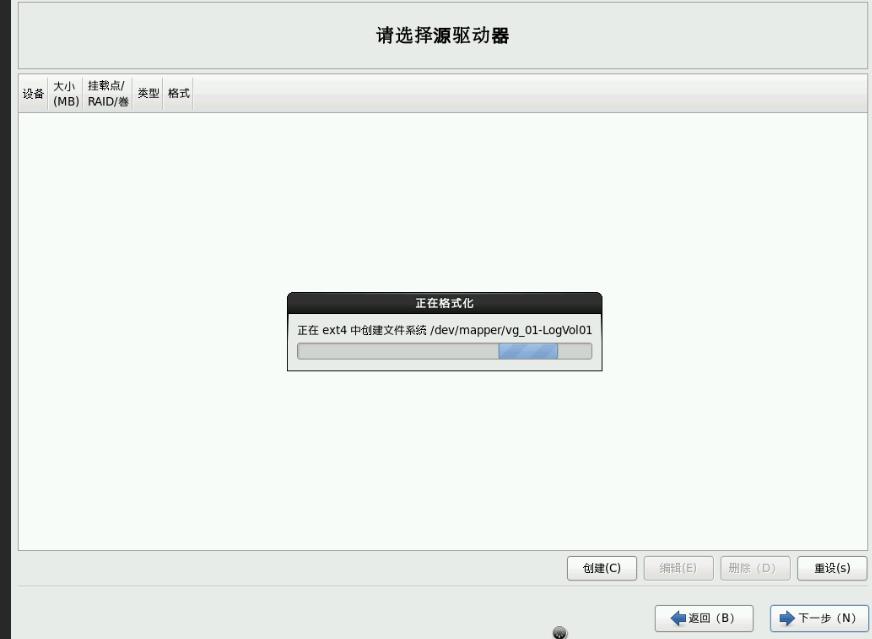
Task: Click the 返回(B) button to go back
Action: (x=704, y=618)
